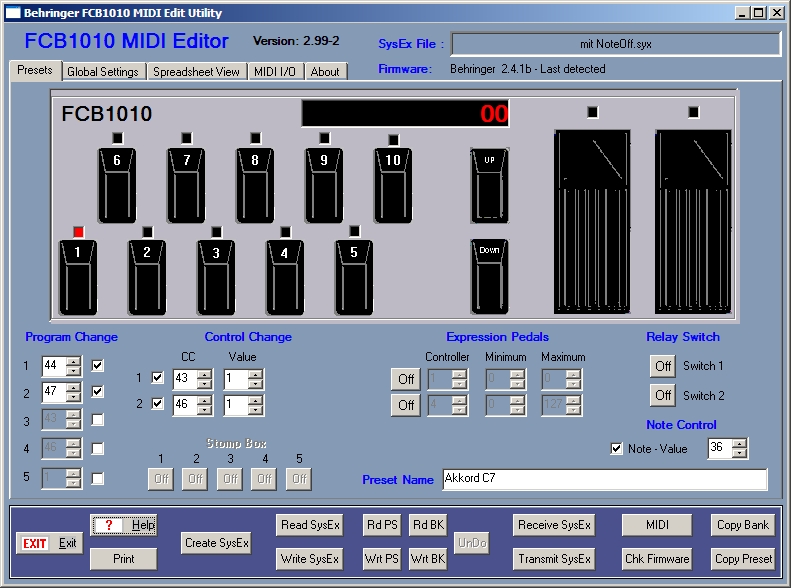Click the LED above left expression pedal
This screenshot has height=588, width=791.
(593, 112)
